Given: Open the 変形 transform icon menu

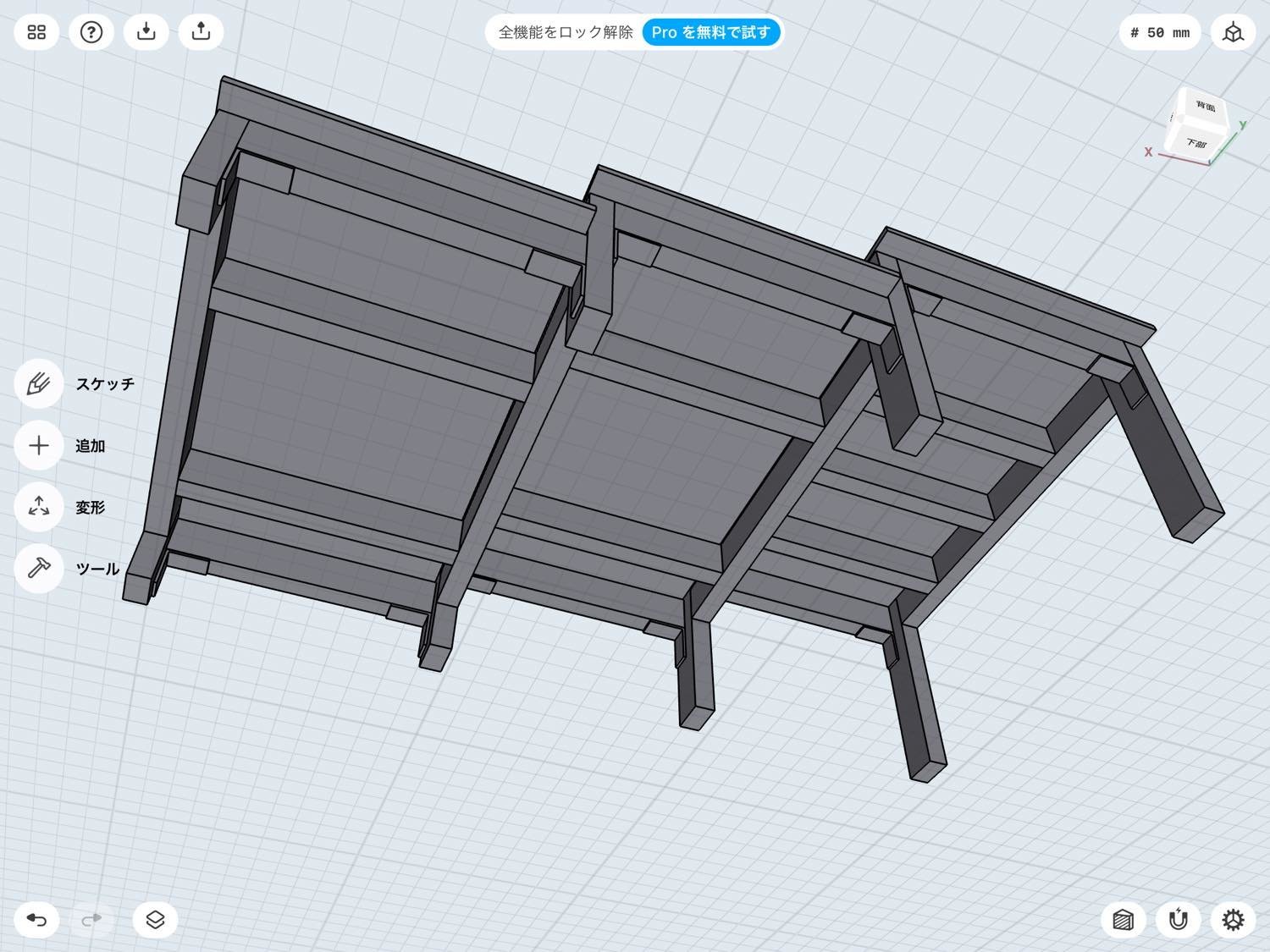Looking at the screenshot, I should tap(39, 507).
